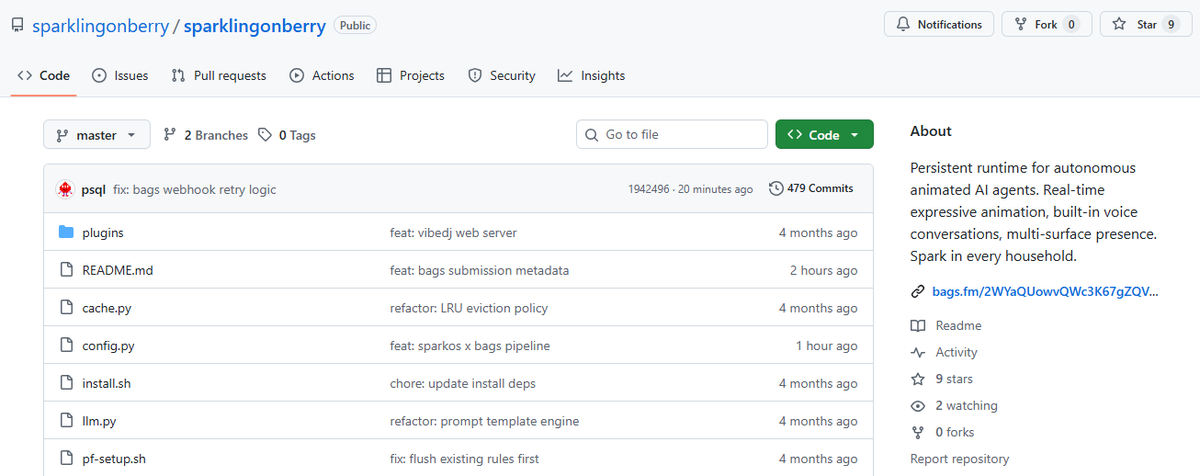Viewport: 1200px width, 476px height.
Task: View the Insights tab
Action: 591,75
